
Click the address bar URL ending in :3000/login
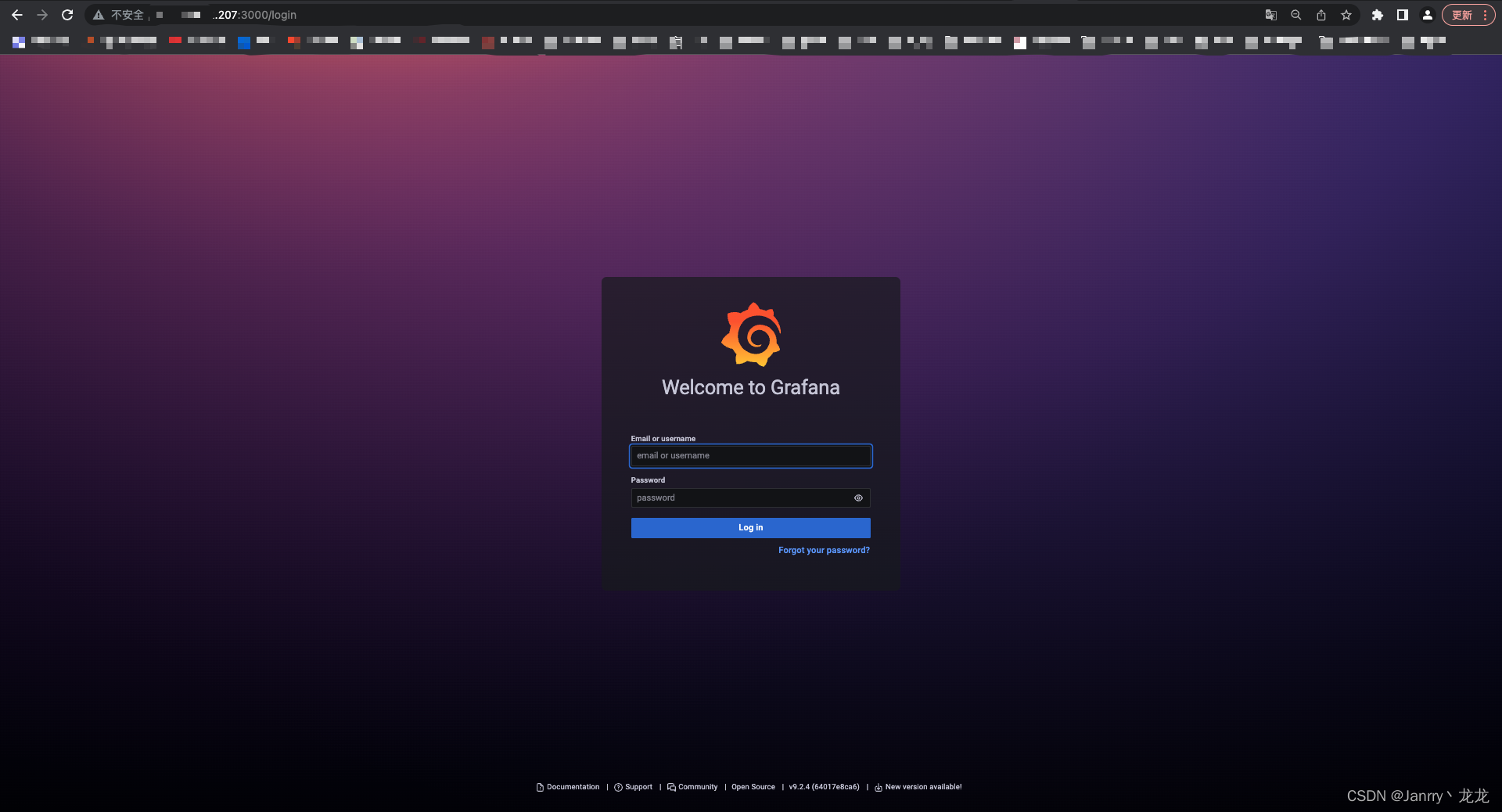click(x=254, y=15)
